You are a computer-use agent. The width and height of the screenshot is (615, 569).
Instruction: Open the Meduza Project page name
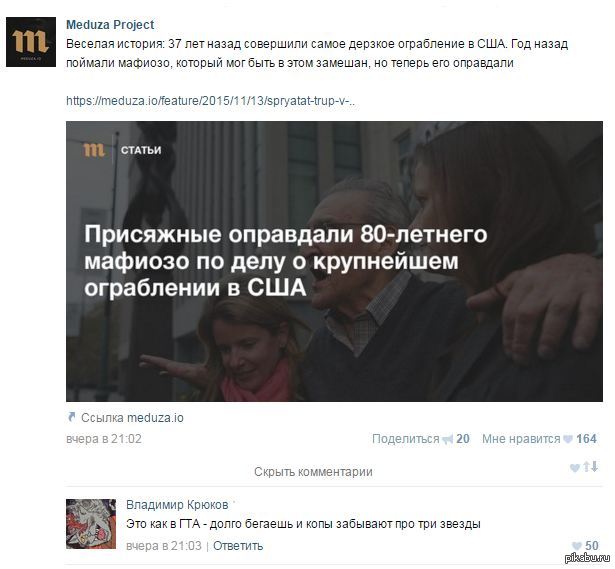tap(110, 25)
